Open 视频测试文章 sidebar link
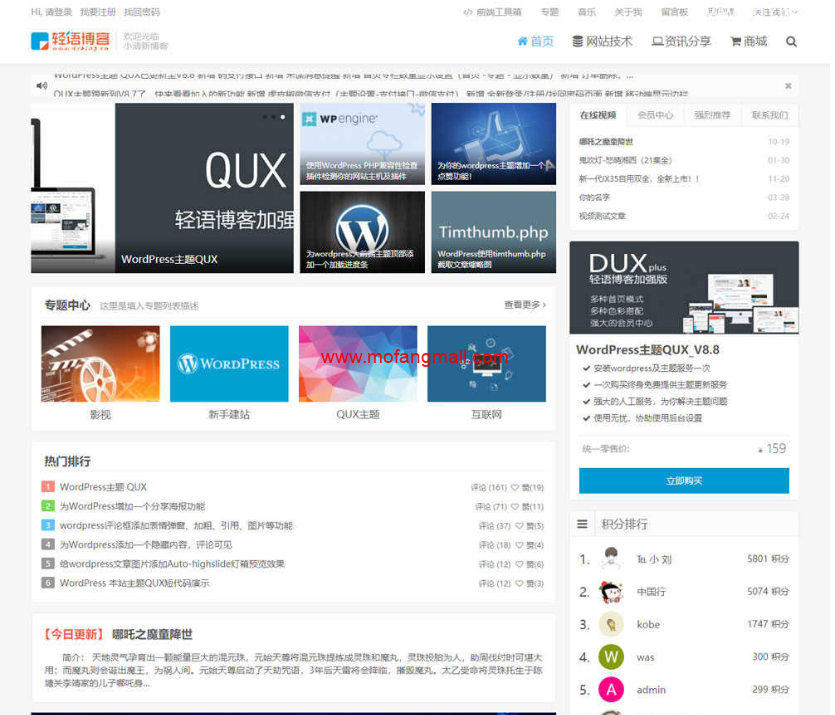The image size is (835, 715). point(602,216)
